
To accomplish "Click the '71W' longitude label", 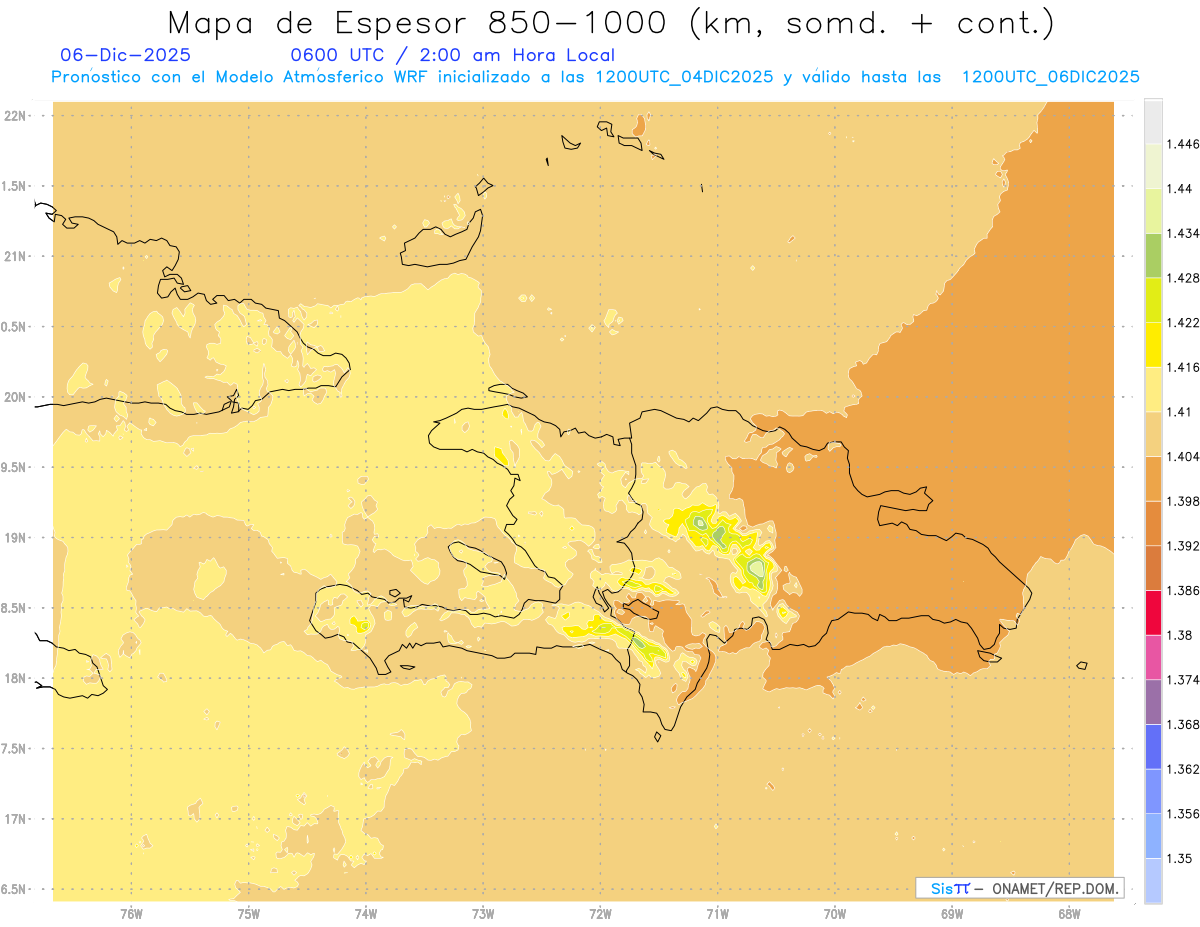I will pyautogui.click(x=717, y=914).
